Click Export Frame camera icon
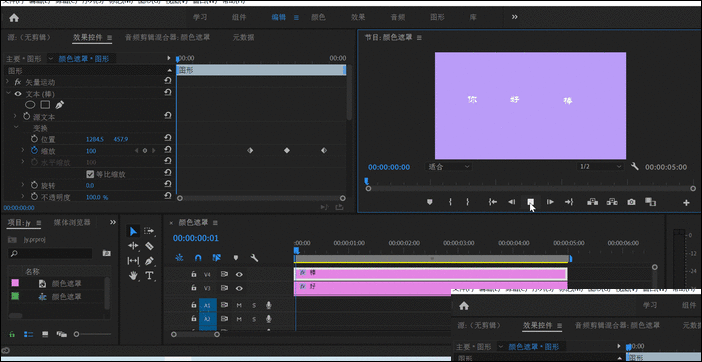This screenshot has width=702, height=362. click(631, 202)
